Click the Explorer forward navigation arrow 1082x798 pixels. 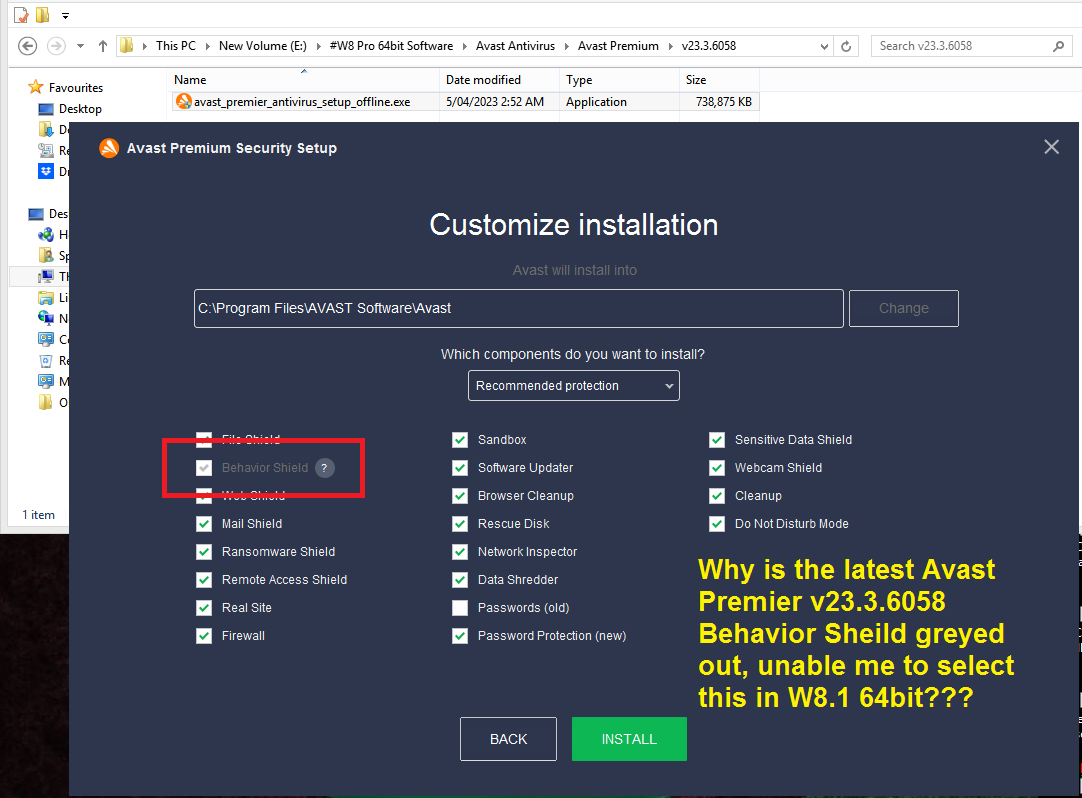(56, 46)
